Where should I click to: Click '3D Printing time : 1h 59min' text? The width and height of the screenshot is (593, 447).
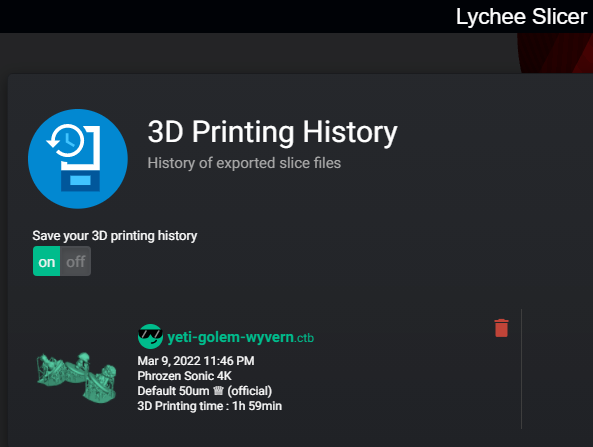point(210,406)
